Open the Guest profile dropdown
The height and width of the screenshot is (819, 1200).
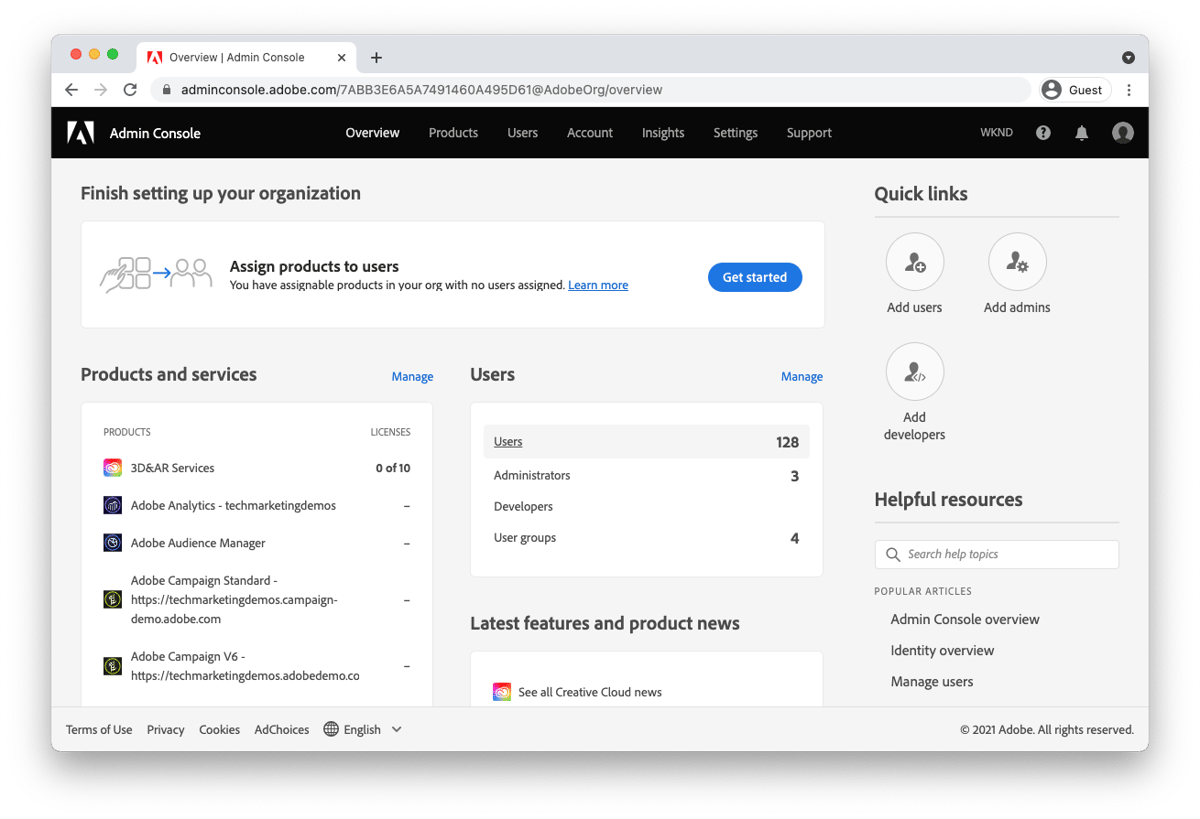coord(1074,89)
